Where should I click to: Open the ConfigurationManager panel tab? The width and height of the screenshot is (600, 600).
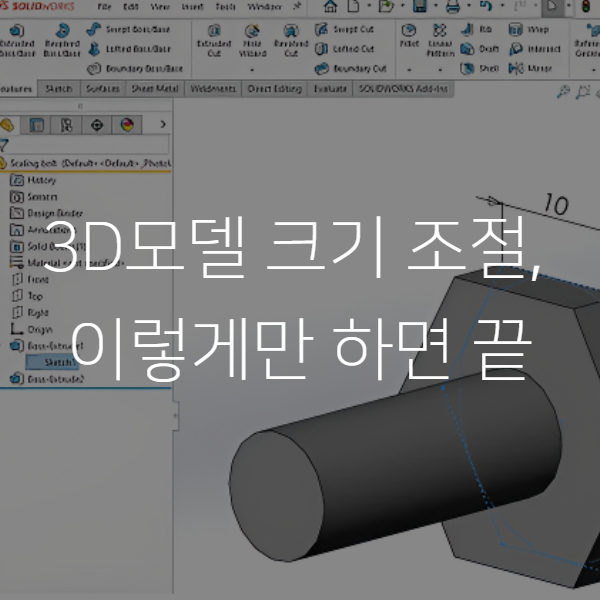coord(67,125)
